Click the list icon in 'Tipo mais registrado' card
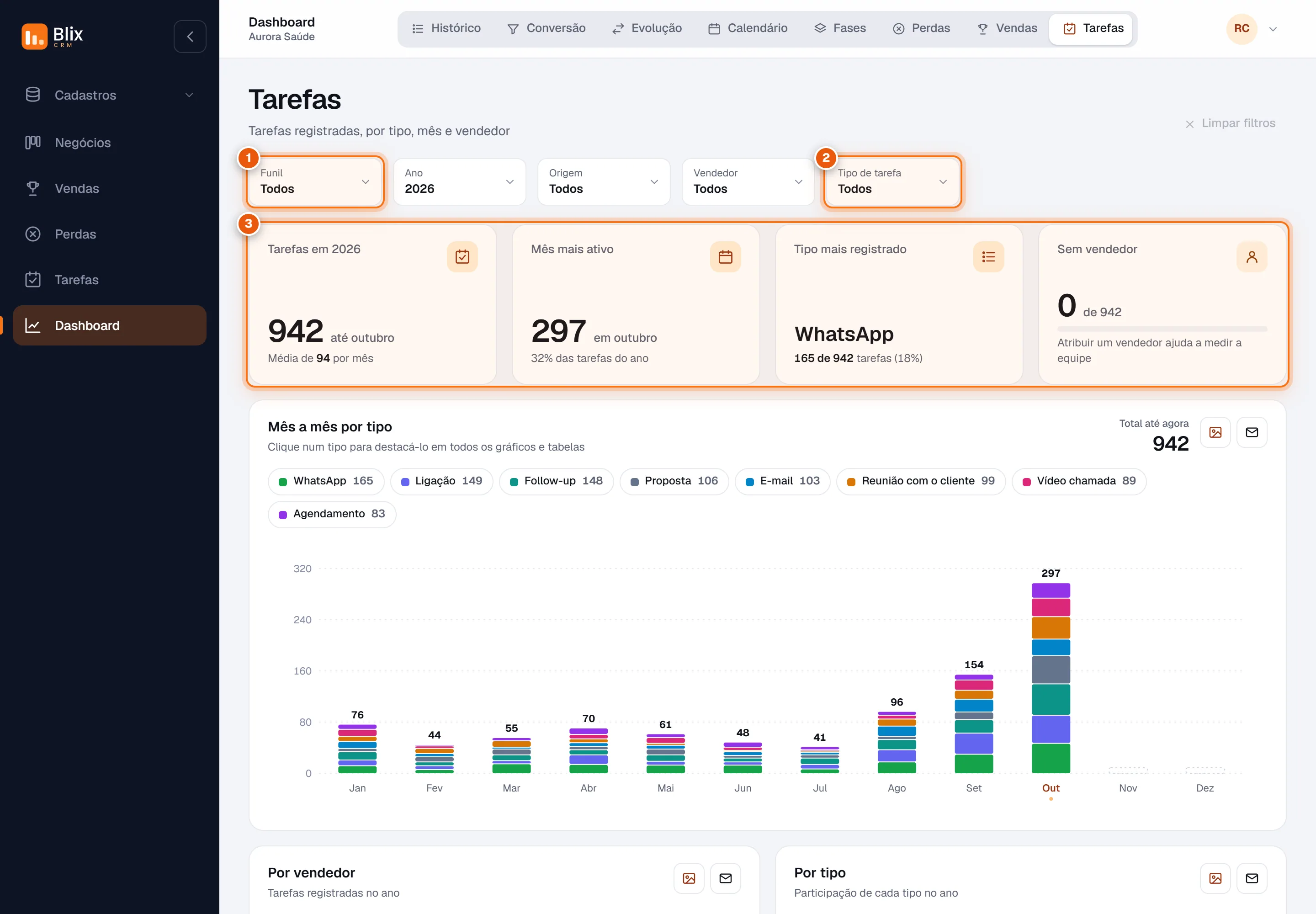The image size is (1316, 914). (988, 257)
